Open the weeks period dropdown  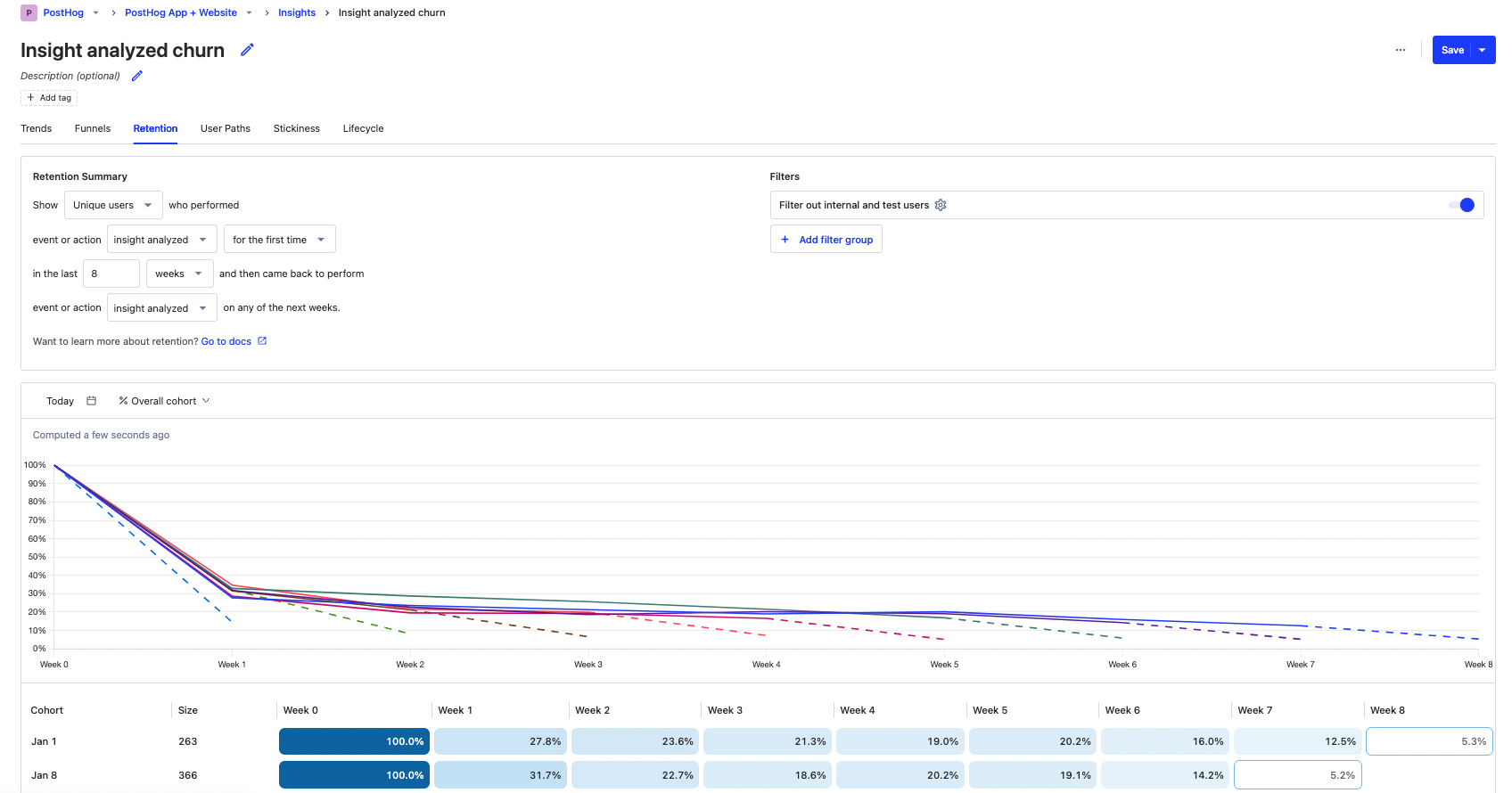179,274
